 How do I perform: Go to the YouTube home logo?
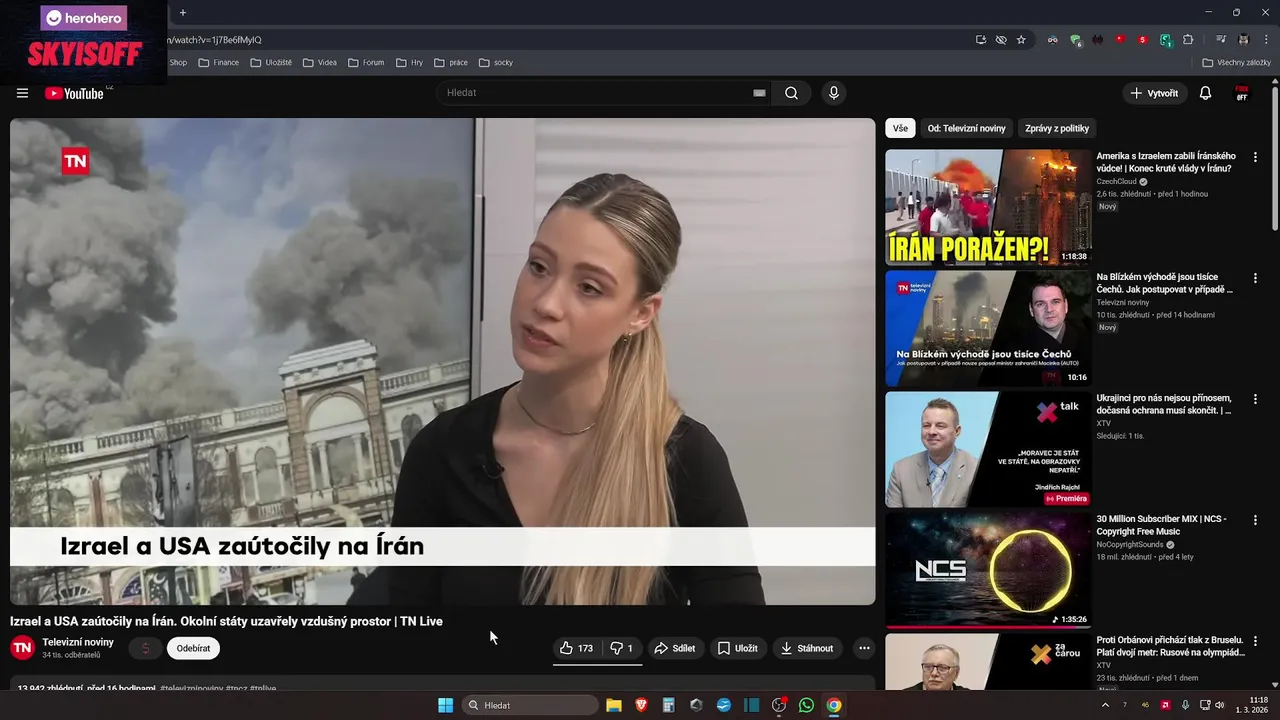coord(74,93)
